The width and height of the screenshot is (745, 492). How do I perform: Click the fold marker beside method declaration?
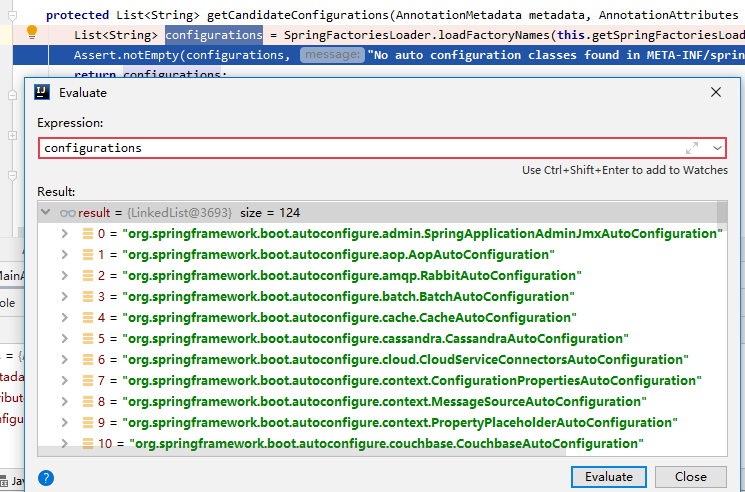pos(13,16)
